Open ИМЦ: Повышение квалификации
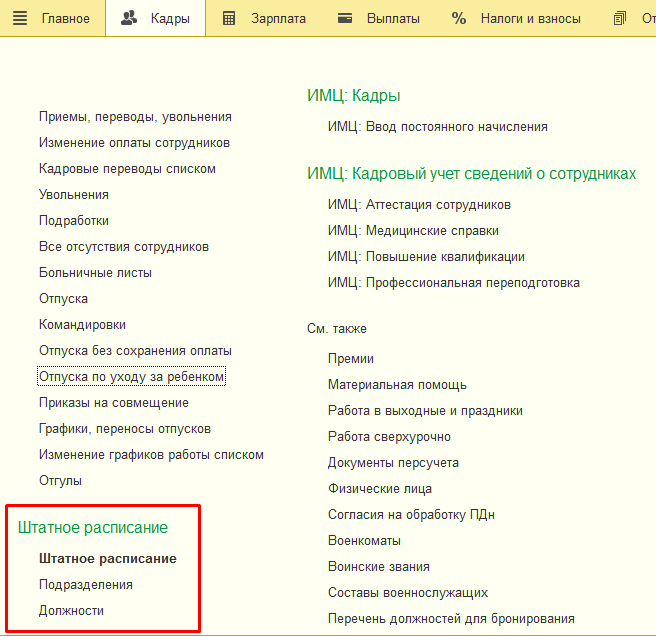Viewport: 656px width, 636px height. coord(426,256)
